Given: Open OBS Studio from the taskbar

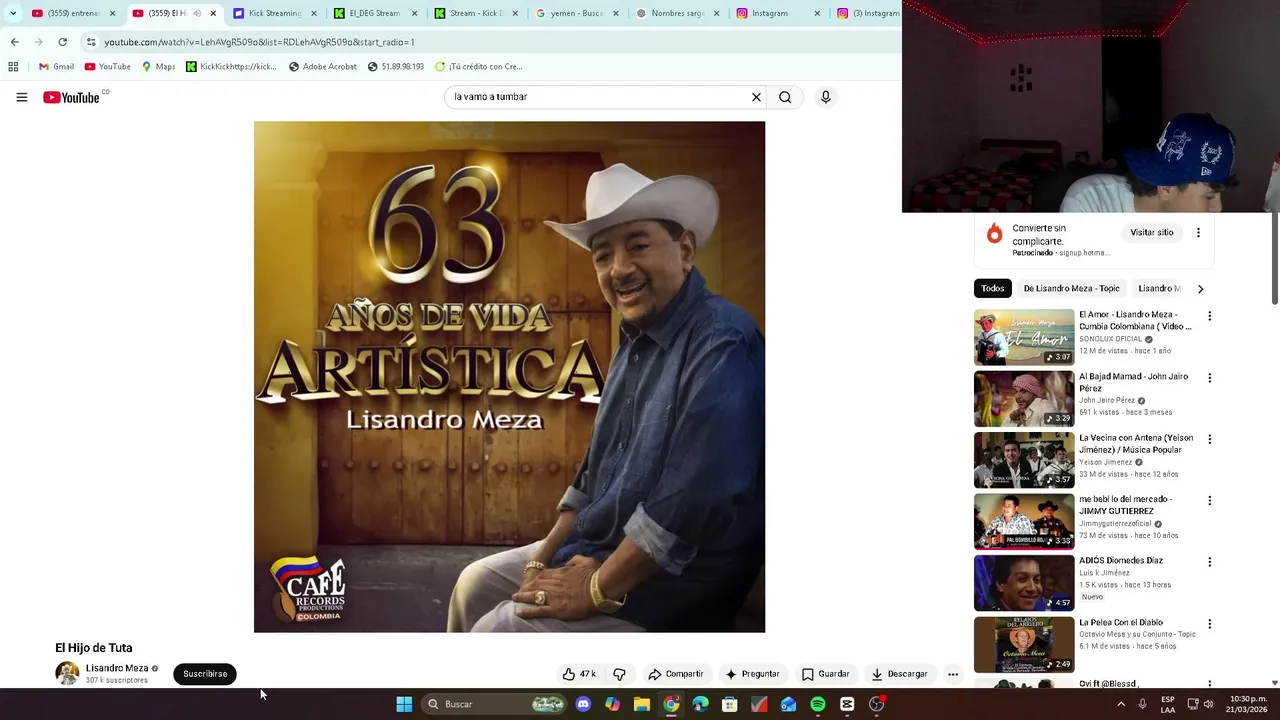Looking at the screenshot, I should click(x=877, y=704).
